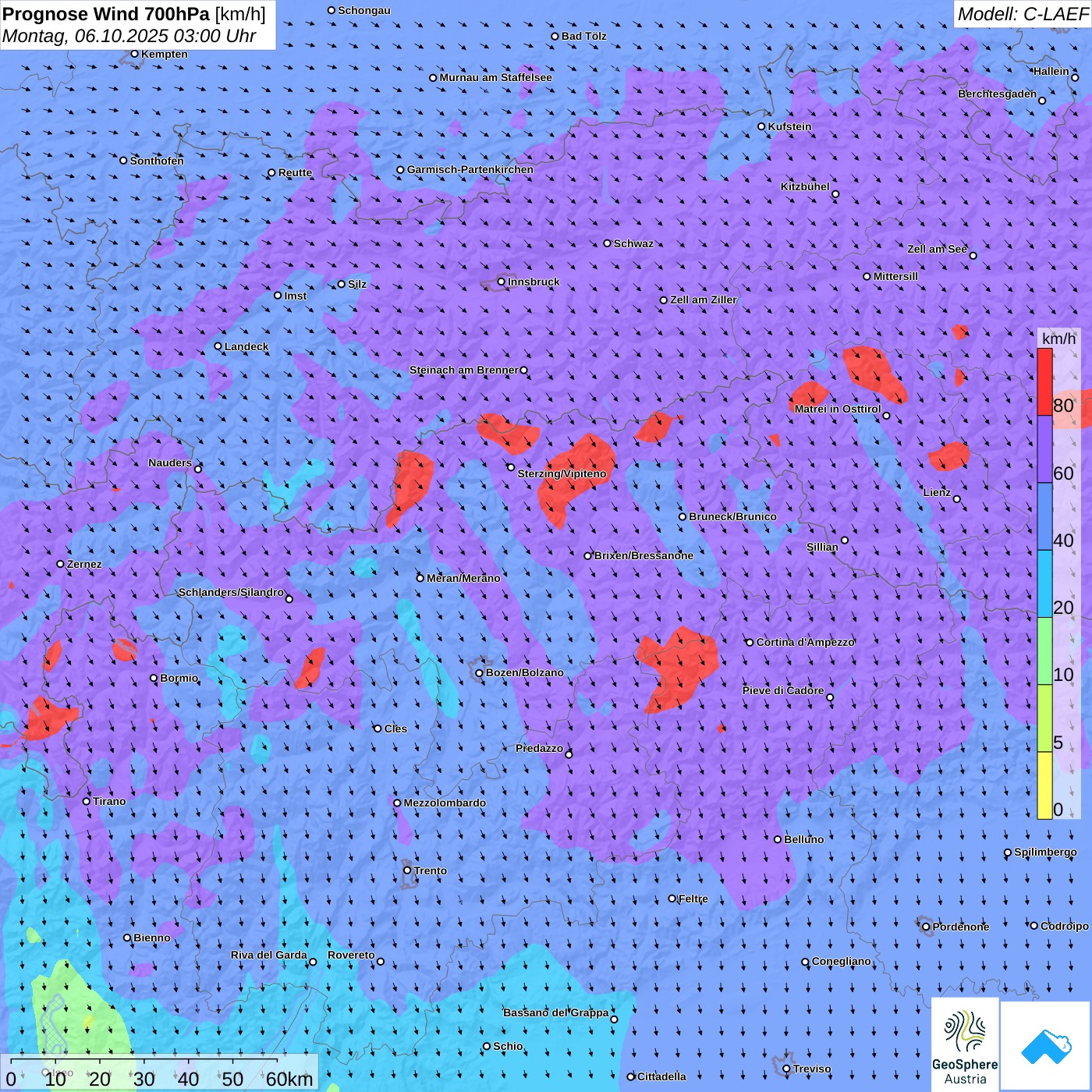Screen dimensions: 1092x1092
Task: Select the Trento label on the map
Action: pos(431,870)
